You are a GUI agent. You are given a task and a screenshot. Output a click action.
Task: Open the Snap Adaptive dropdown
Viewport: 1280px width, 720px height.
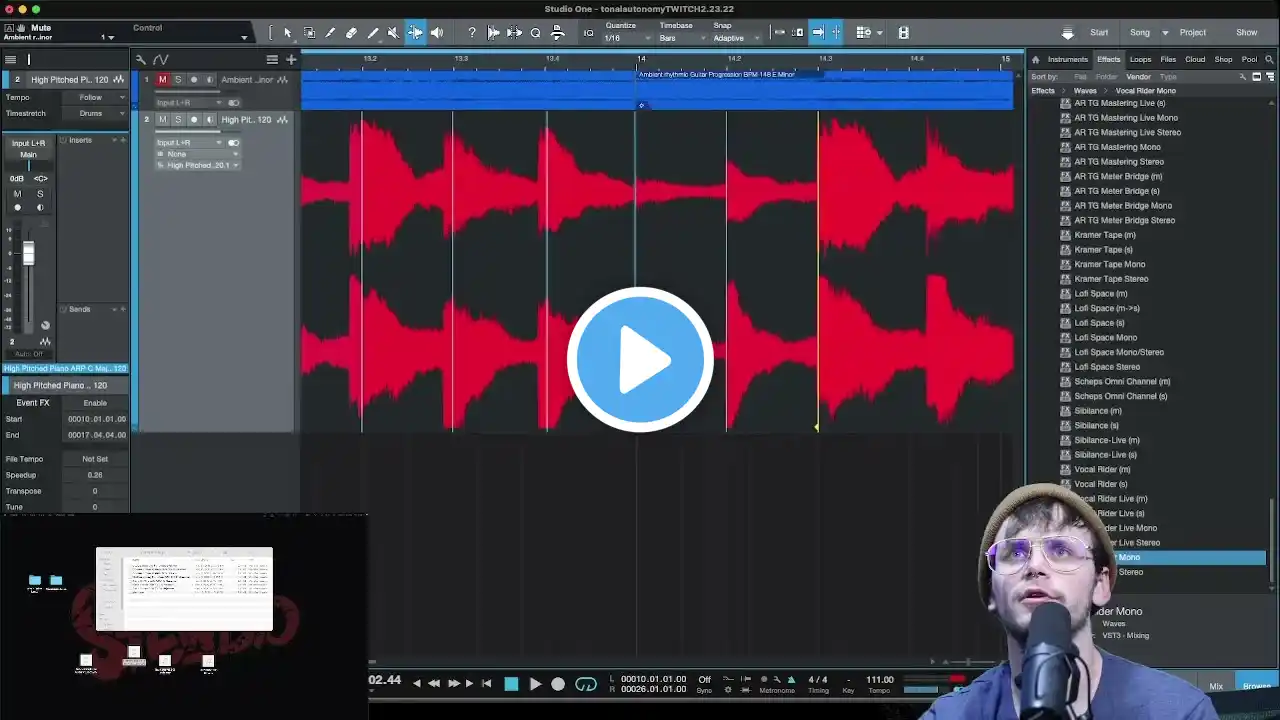[x=735, y=38]
